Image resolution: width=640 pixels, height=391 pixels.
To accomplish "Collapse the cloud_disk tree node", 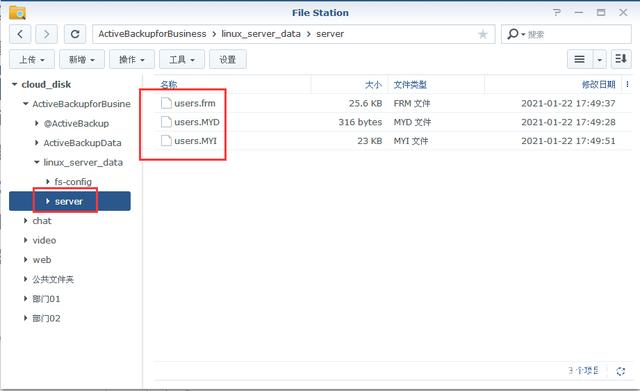I will [x=15, y=84].
